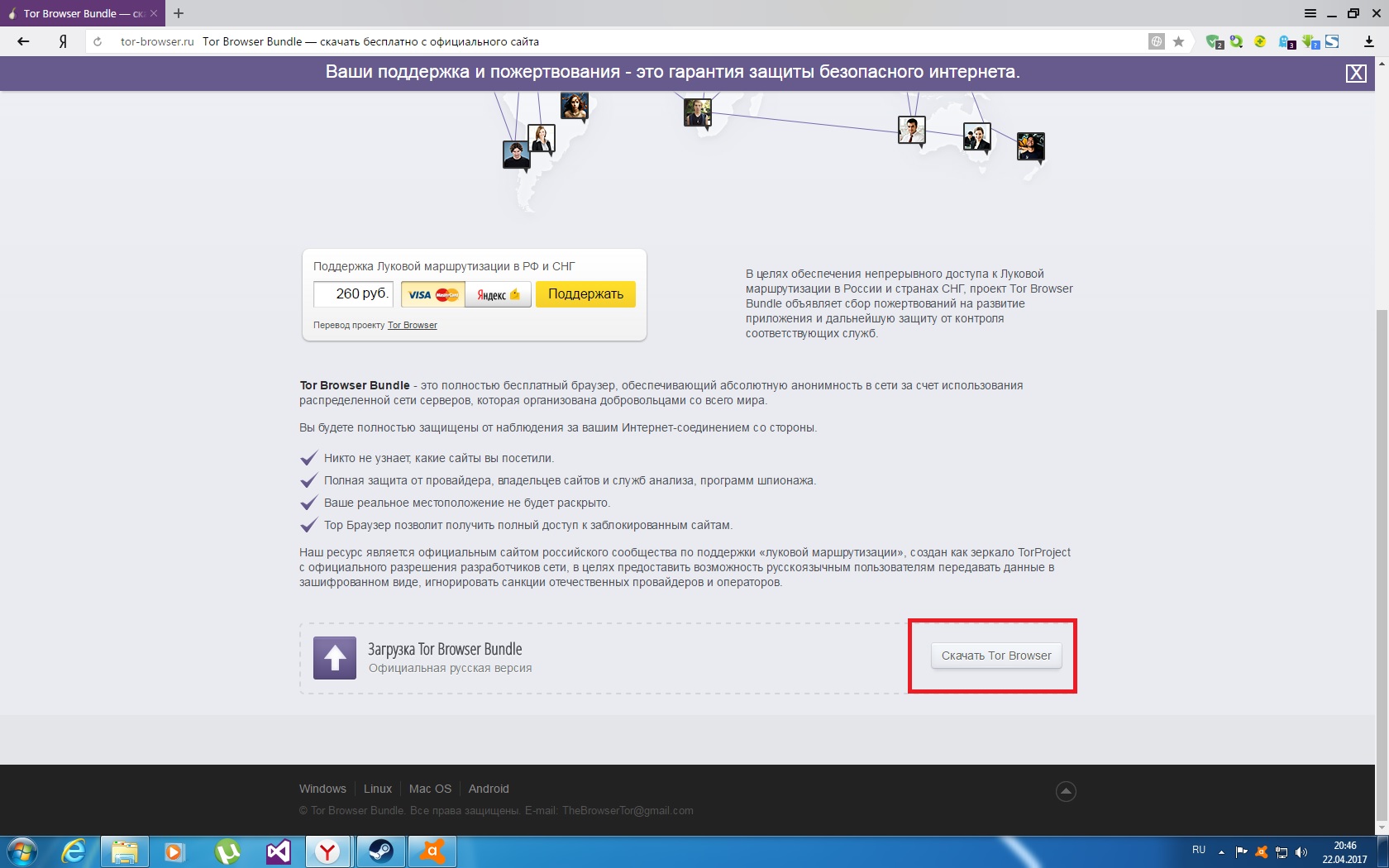Open a new browser tab
The width and height of the screenshot is (1389, 868).
pyautogui.click(x=179, y=13)
